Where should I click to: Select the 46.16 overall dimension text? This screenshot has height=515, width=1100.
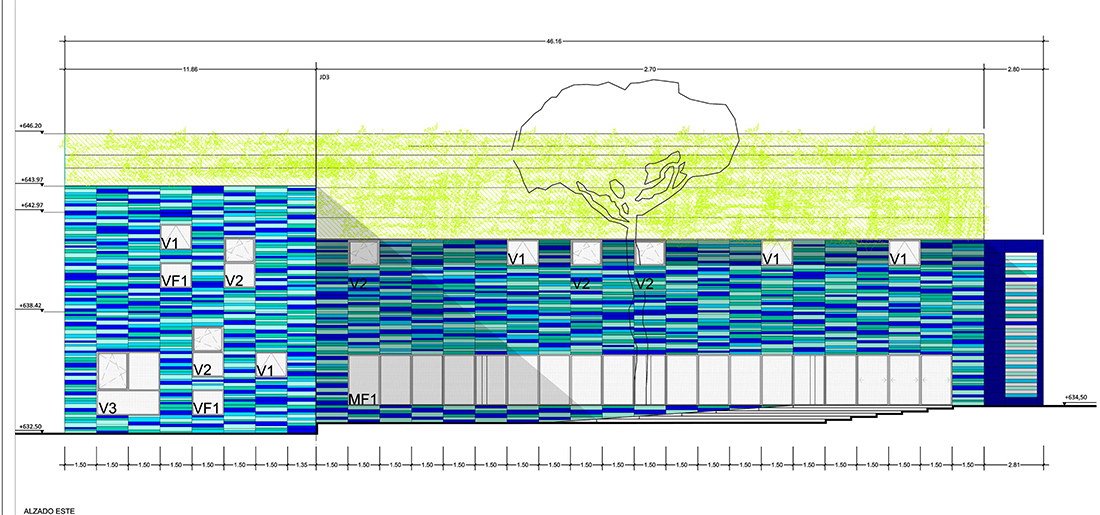click(x=553, y=43)
